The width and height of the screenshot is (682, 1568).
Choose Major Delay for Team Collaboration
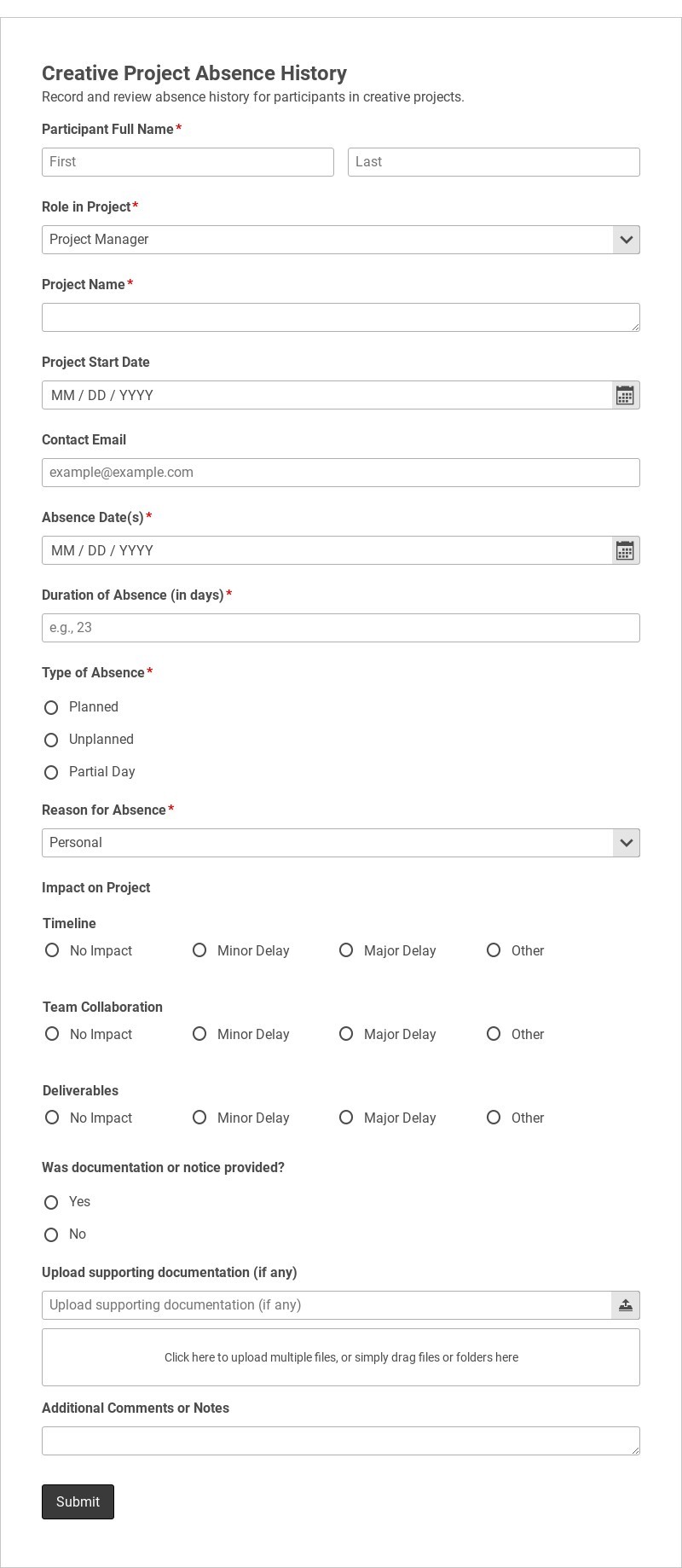point(346,1034)
